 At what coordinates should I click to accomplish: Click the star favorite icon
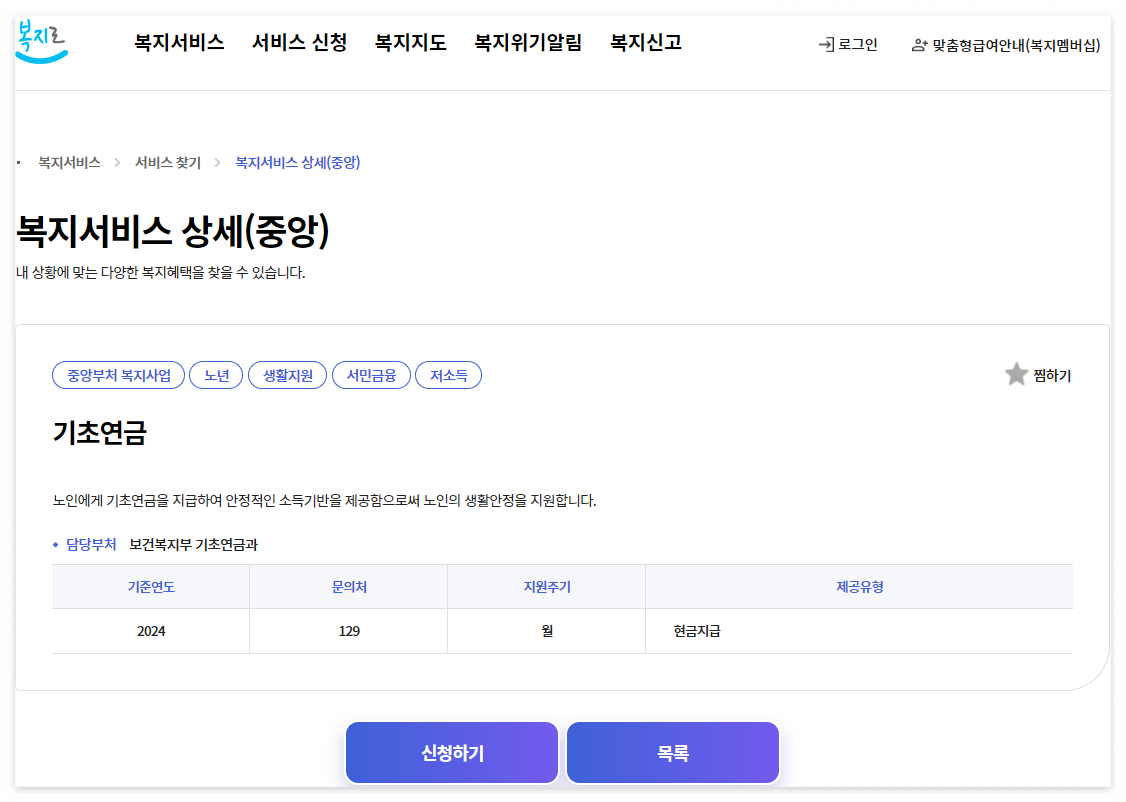pyautogui.click(x=1016, y=374)
